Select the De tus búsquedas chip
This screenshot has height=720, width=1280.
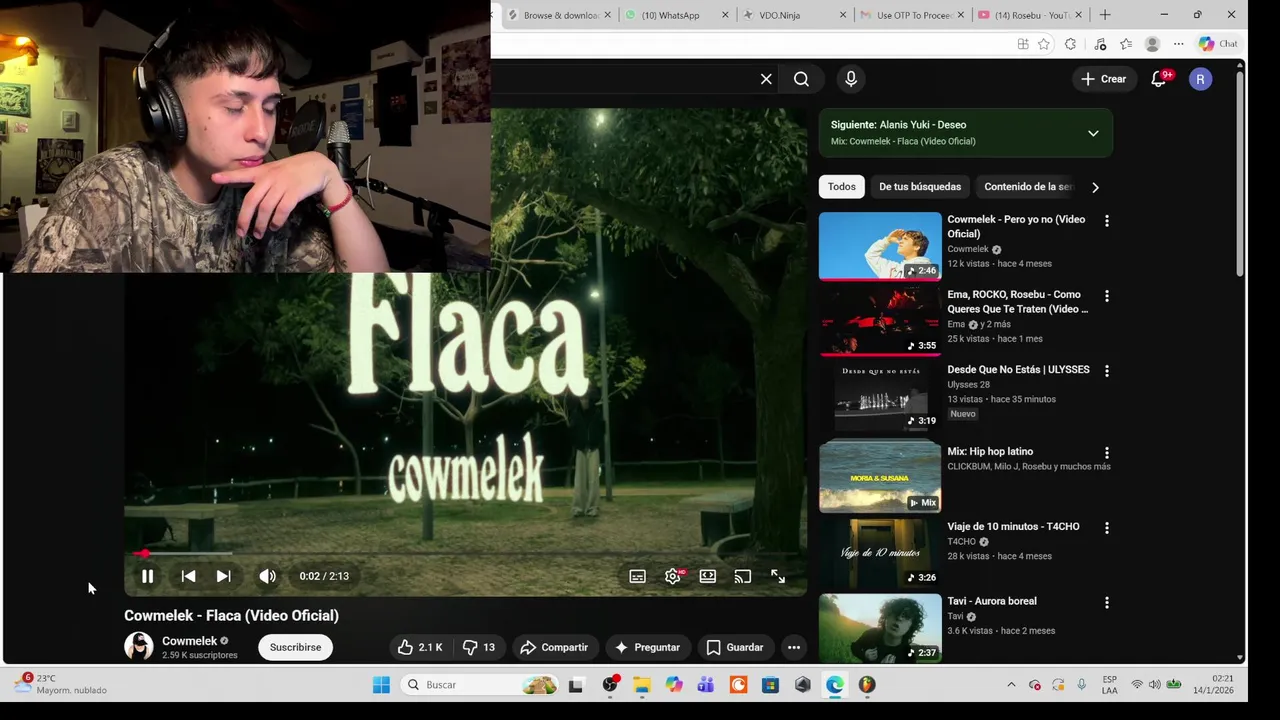click(920, 187)
